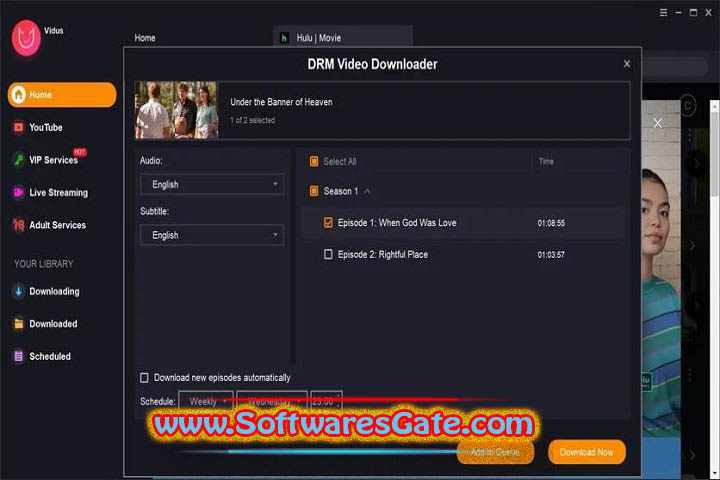Click the Live Streaming camera icon
Image resolution: width=720 pixels, height=480 pixels.
pos(18,192)
